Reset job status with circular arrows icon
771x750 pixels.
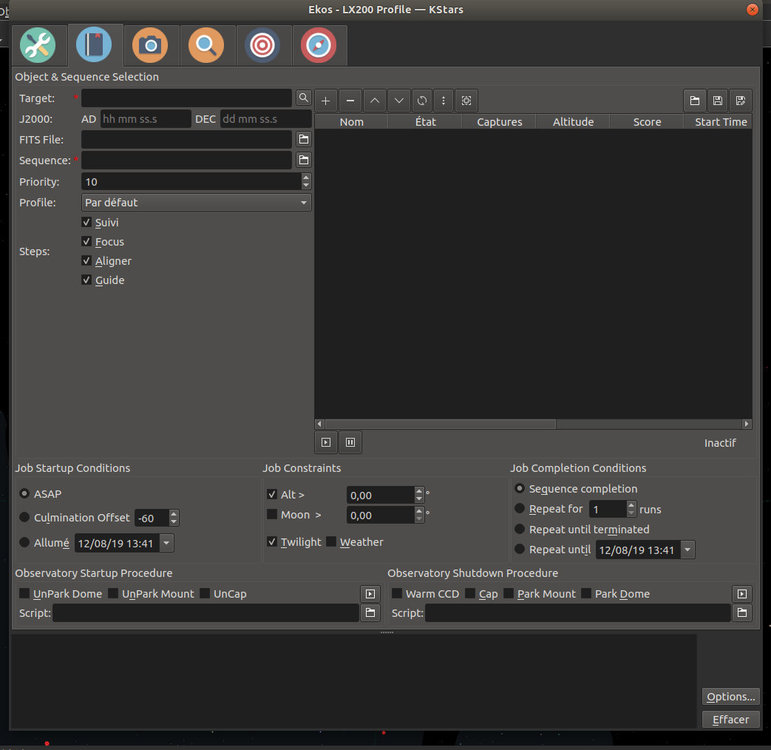422,101
